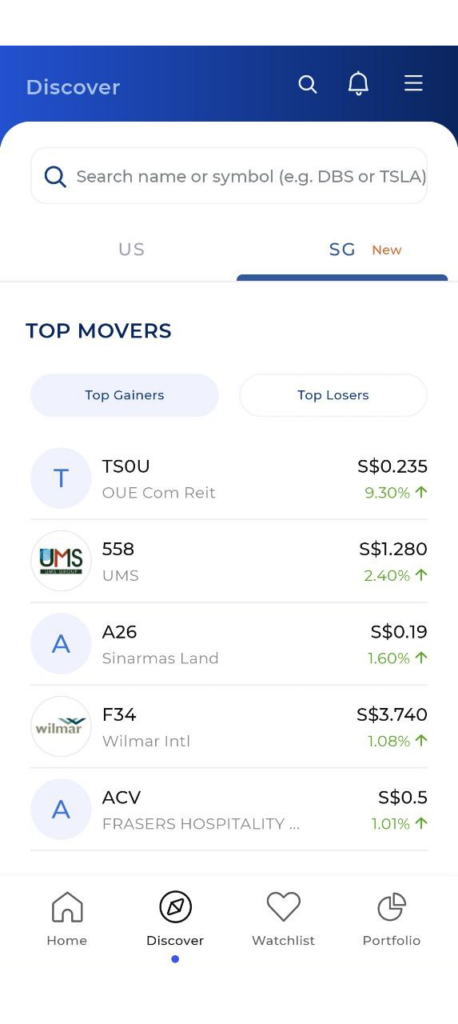Open notifications bell icon
458x1024 pixels.
tap(358, 84)
